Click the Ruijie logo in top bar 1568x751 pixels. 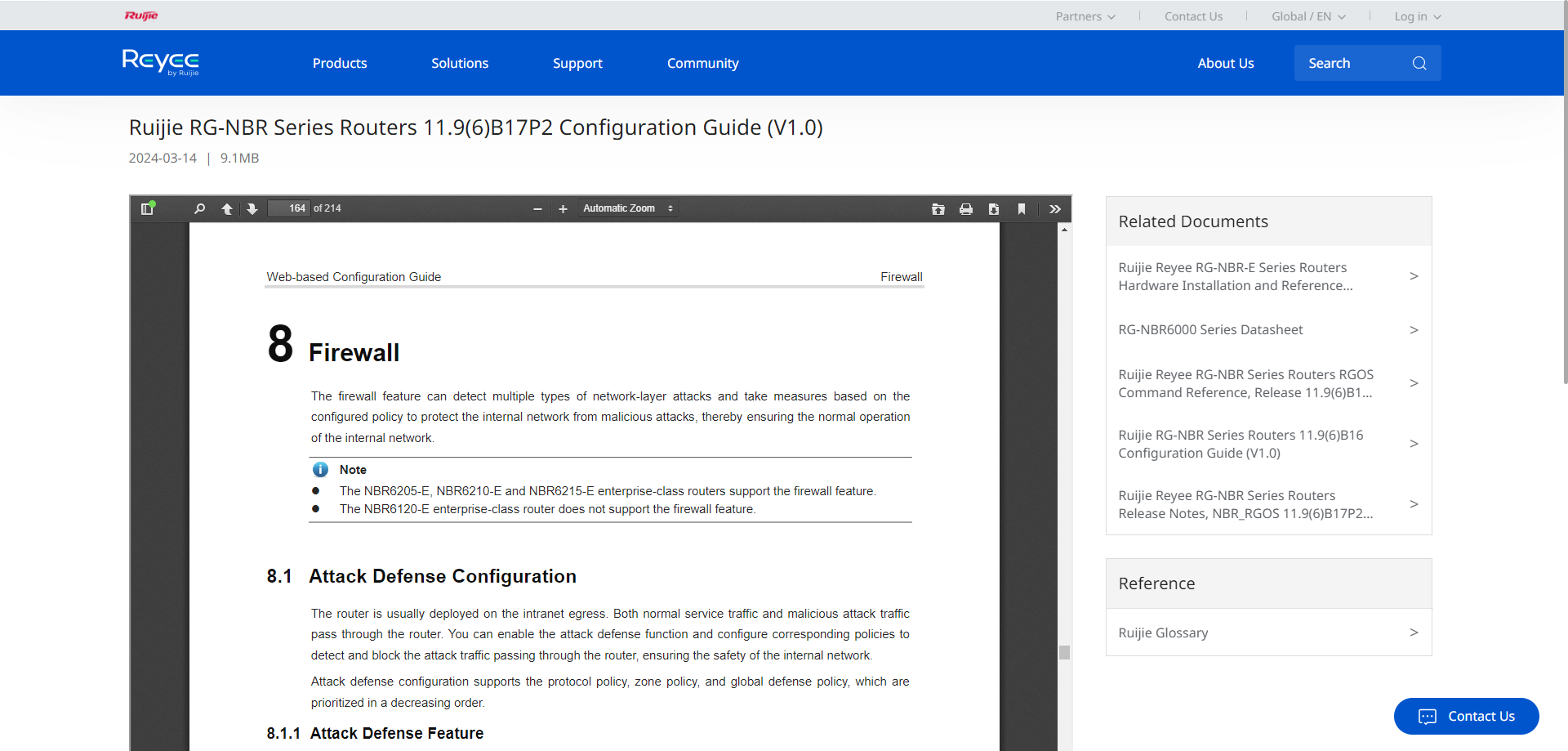point(141,16)
